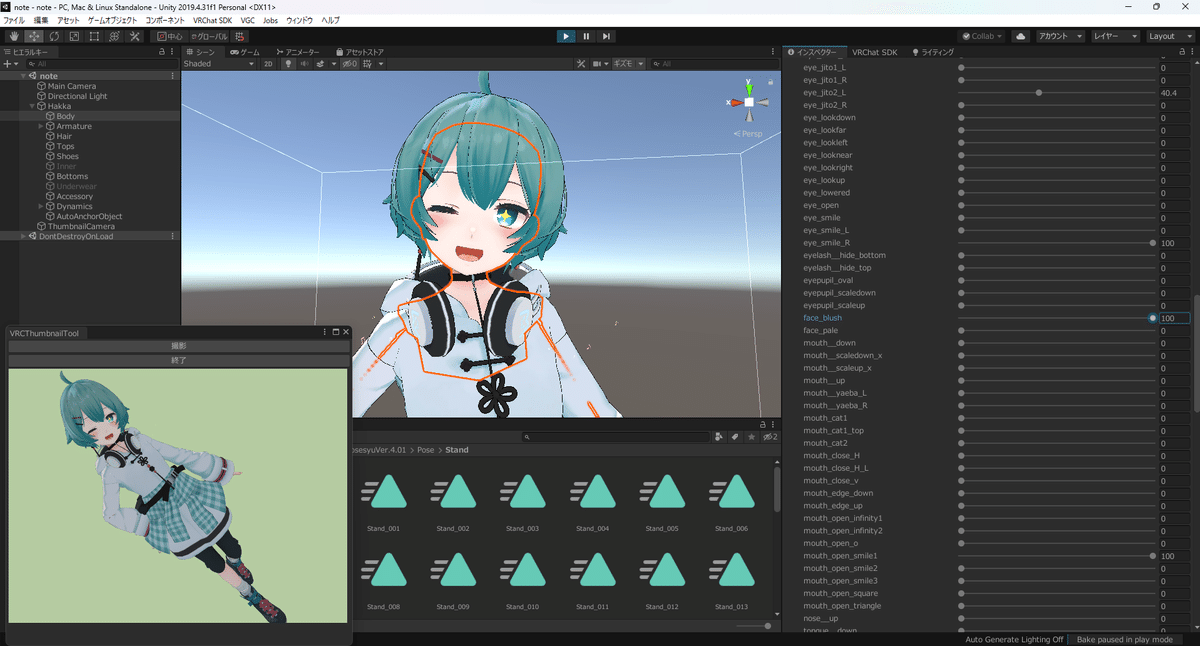This screenshot has height=646, width=1200.
Task: Toggle grid snapping icon in toolbar
Action: tap(240, 36)
